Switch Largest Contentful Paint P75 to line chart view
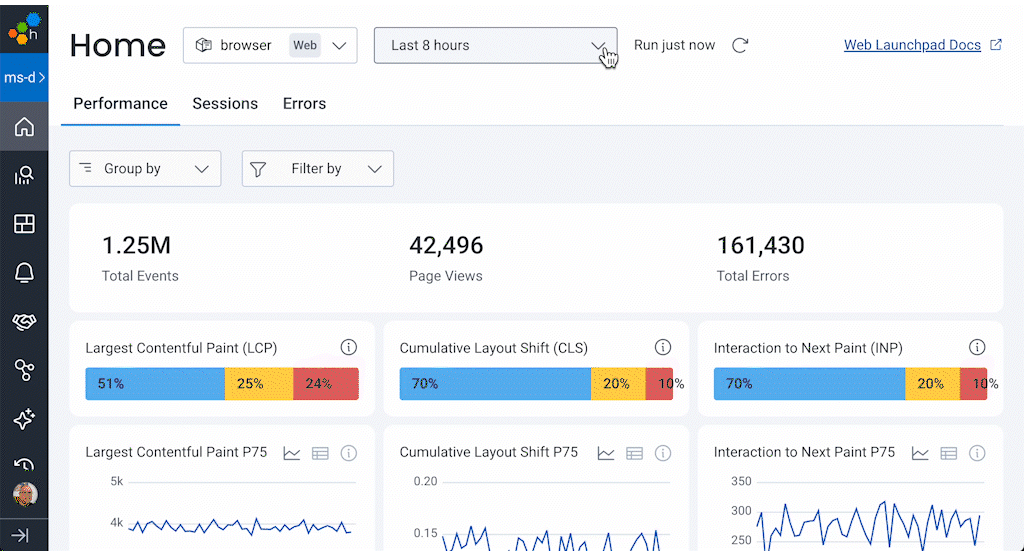The height and width of the screenshot is (557, 1024). pyautogui.click(x=292, y=453)
